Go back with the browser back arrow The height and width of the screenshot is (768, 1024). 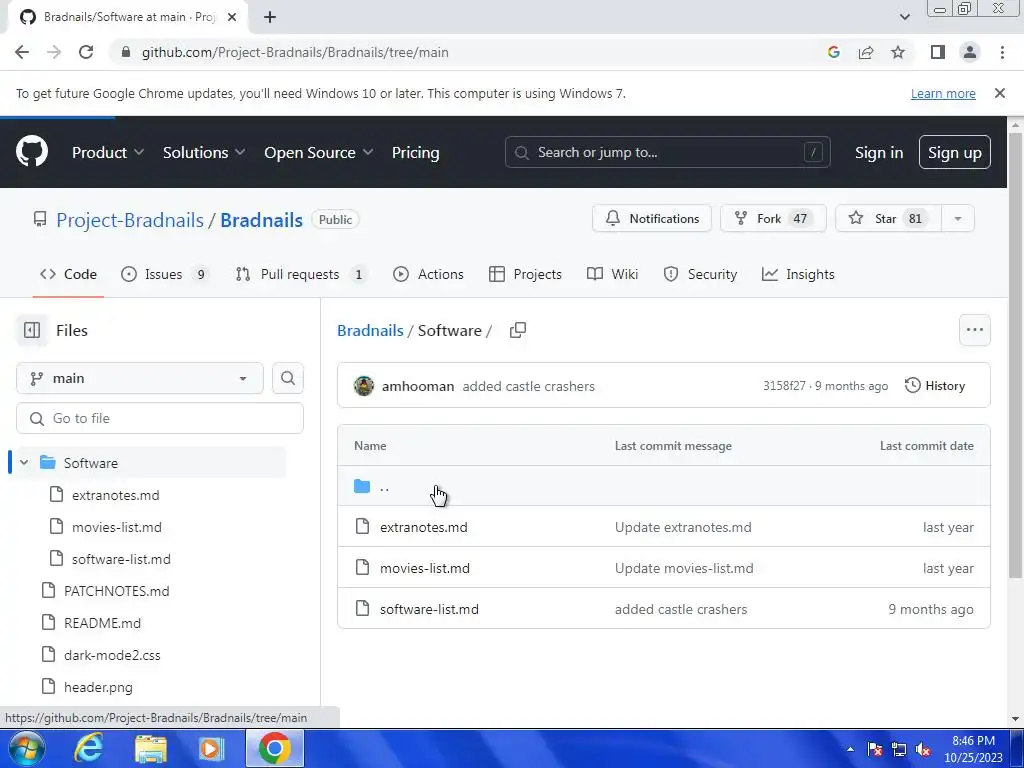[22, 52]
